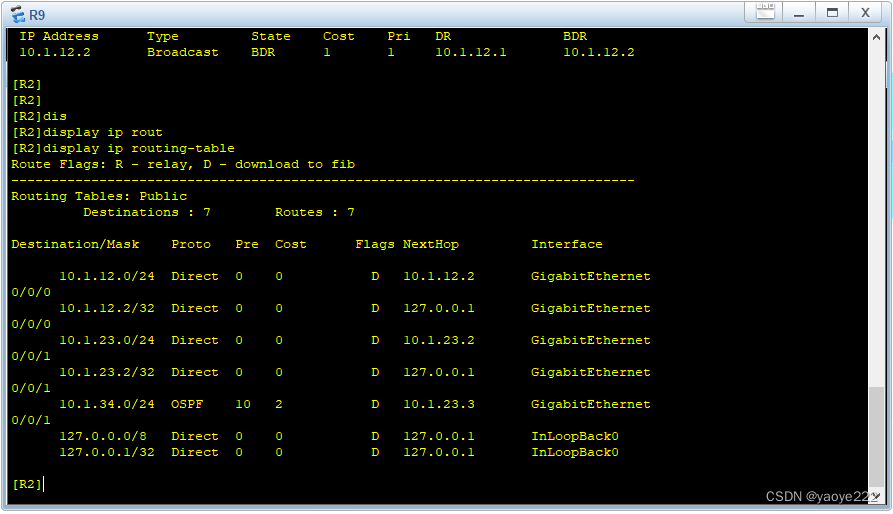This screenshot has height=514, width=893.
Task: Click the Broadcast type value
Action: tap(182, 52)
